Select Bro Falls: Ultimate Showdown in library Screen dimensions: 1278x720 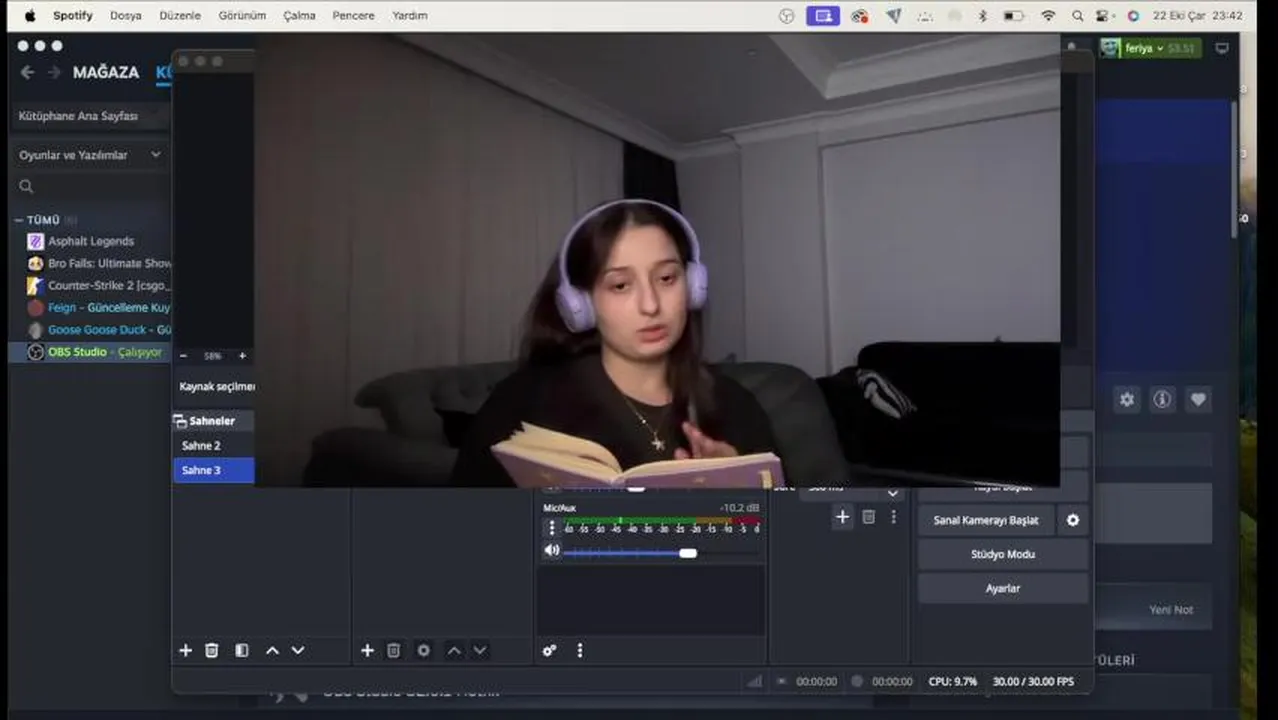click(x=98, y=263)
